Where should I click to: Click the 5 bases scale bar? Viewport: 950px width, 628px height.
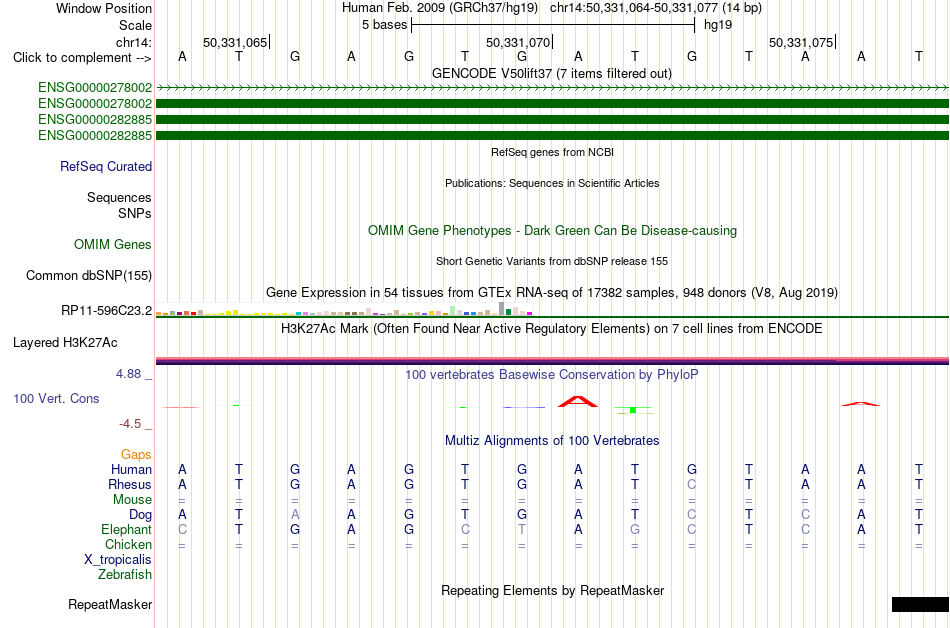pyautogui.click(x=553, y=25)
